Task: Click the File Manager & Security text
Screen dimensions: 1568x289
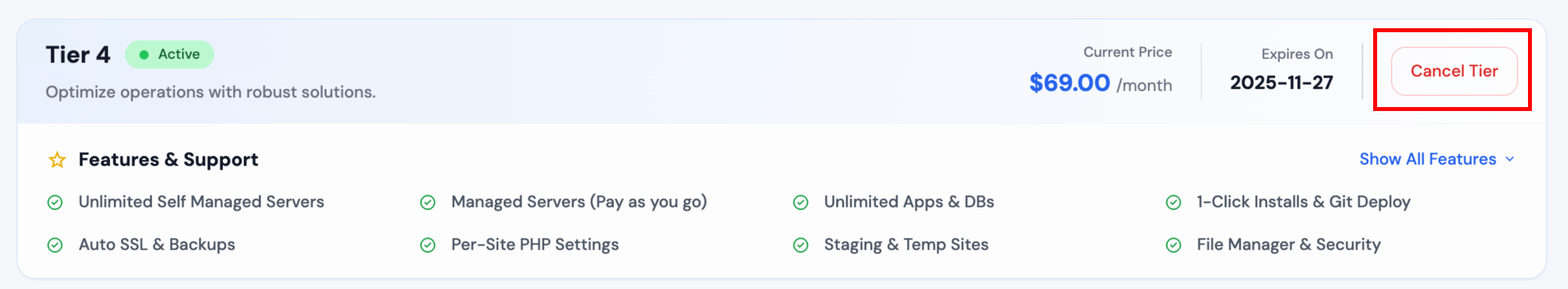Action: (1289, 245)
